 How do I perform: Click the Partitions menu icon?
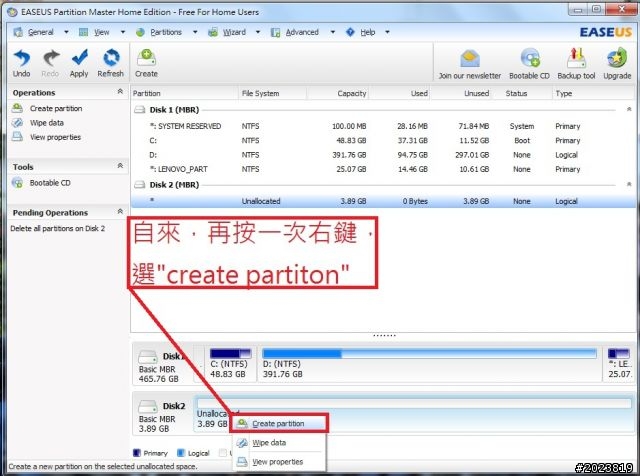pos(140,32)
